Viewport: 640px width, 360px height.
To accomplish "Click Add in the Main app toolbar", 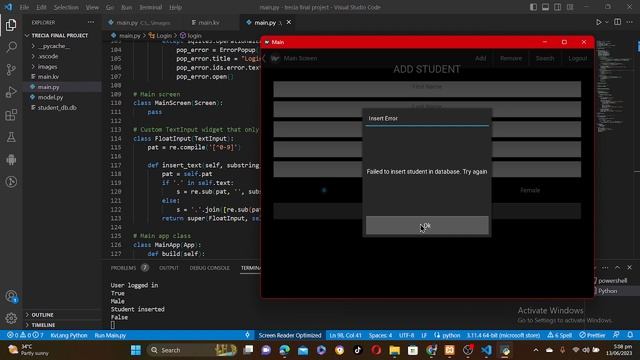I will (x=480, y=58).
